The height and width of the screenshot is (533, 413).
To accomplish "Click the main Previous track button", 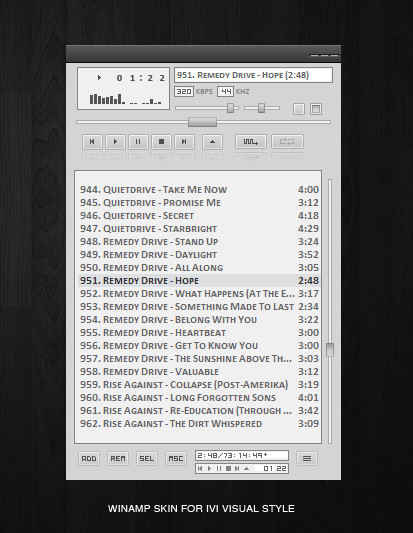I will click(92, 142).
